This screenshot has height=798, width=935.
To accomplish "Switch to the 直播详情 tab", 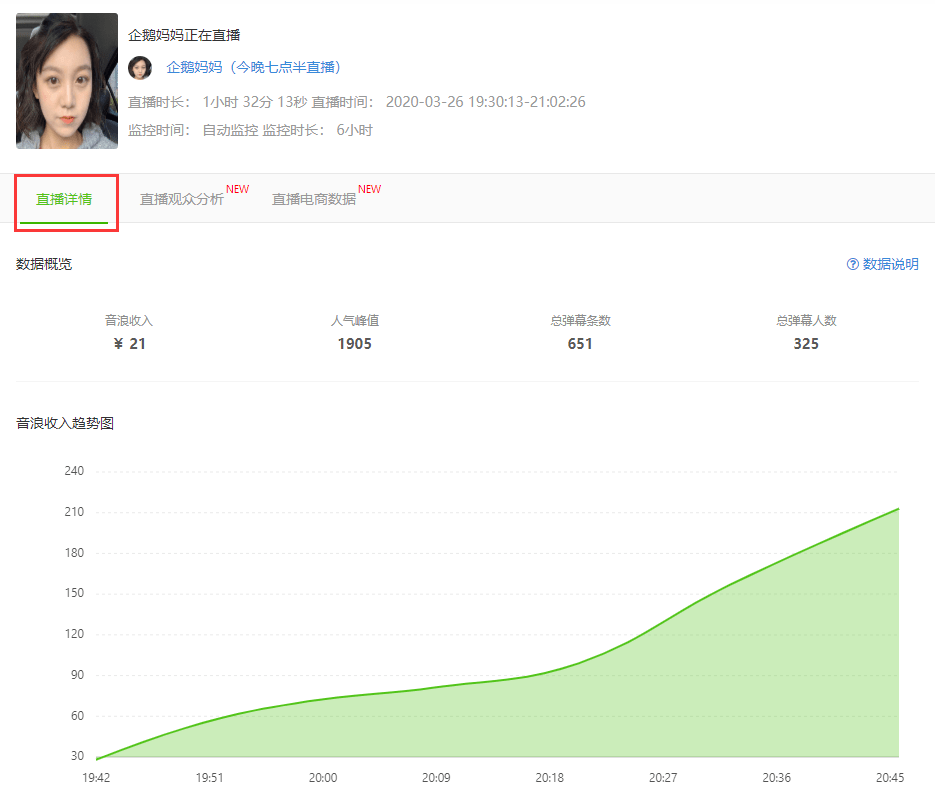I will point(64,199).
